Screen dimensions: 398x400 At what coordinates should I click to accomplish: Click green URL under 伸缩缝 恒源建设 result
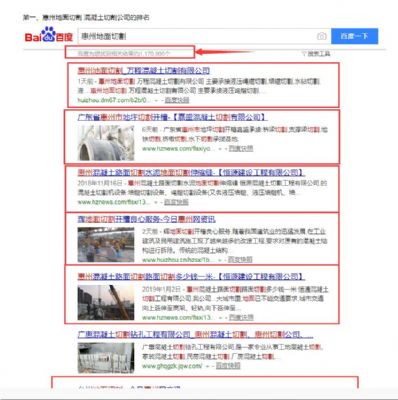(x=114, y=202)
